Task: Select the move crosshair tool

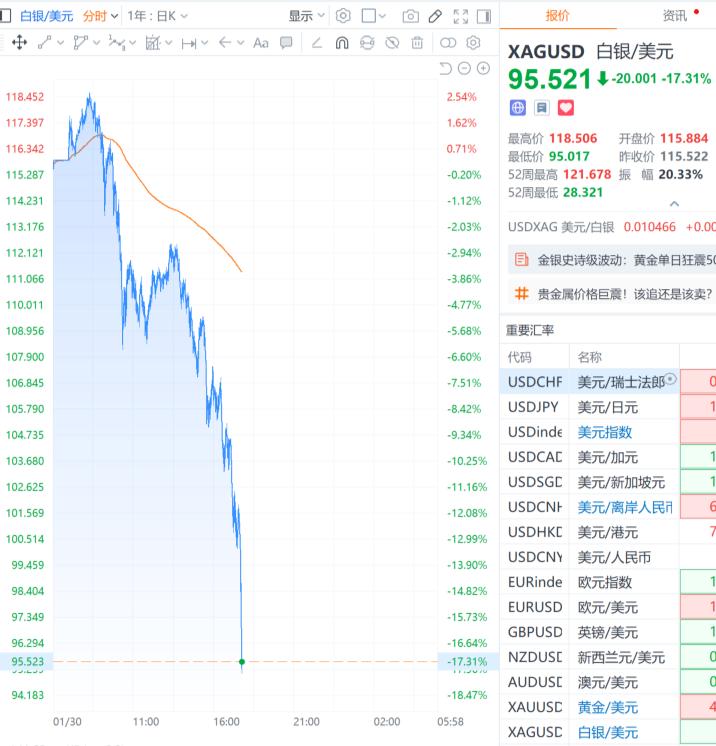Action: tap(20, 42)
